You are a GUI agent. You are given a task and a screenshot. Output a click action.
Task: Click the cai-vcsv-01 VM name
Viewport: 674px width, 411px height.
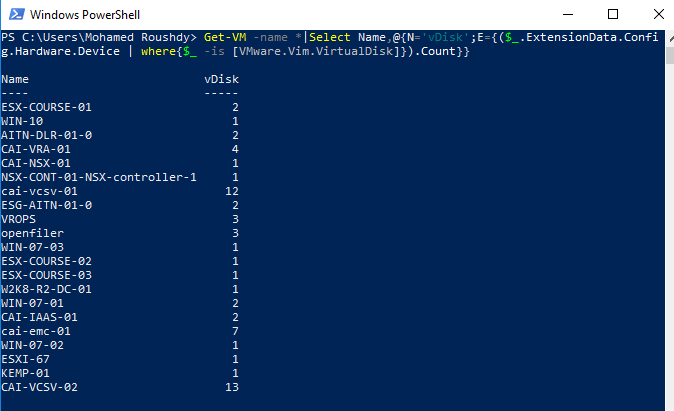click(x=39, y=191)
